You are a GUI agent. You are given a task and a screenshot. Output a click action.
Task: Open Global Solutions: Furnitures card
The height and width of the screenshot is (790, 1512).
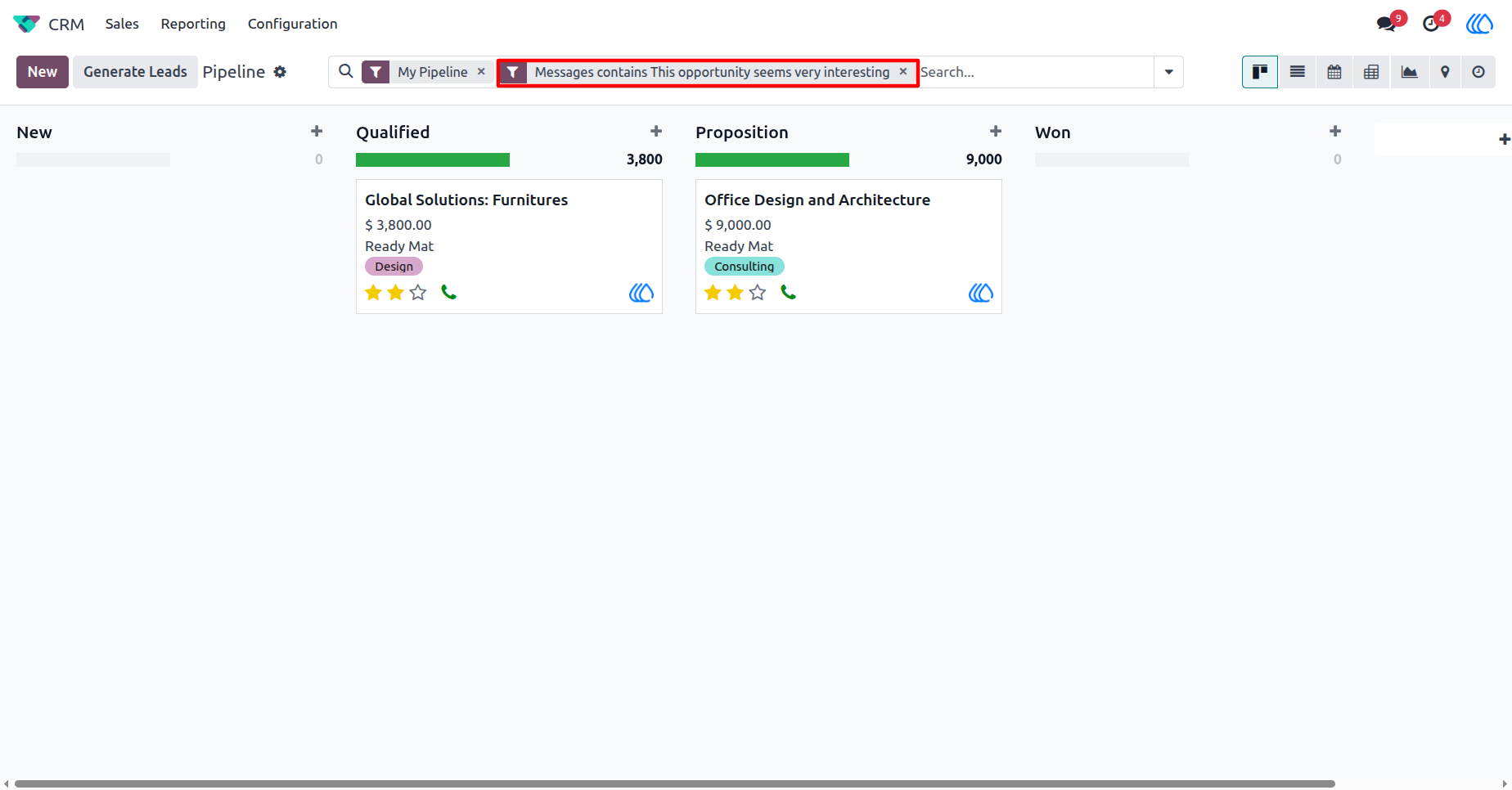click(x=509, y=246)
